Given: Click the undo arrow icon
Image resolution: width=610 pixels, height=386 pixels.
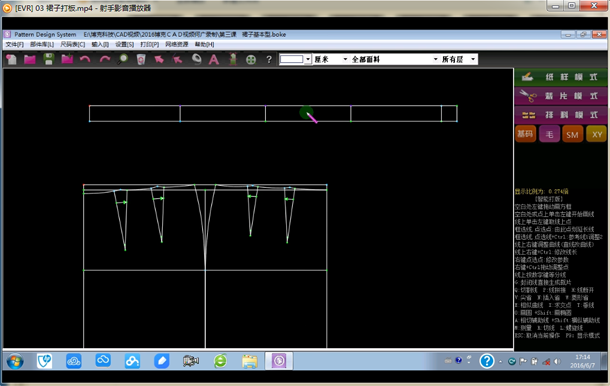Looking at the screenshot, I should pyautogui.click(x=85, y=59).
